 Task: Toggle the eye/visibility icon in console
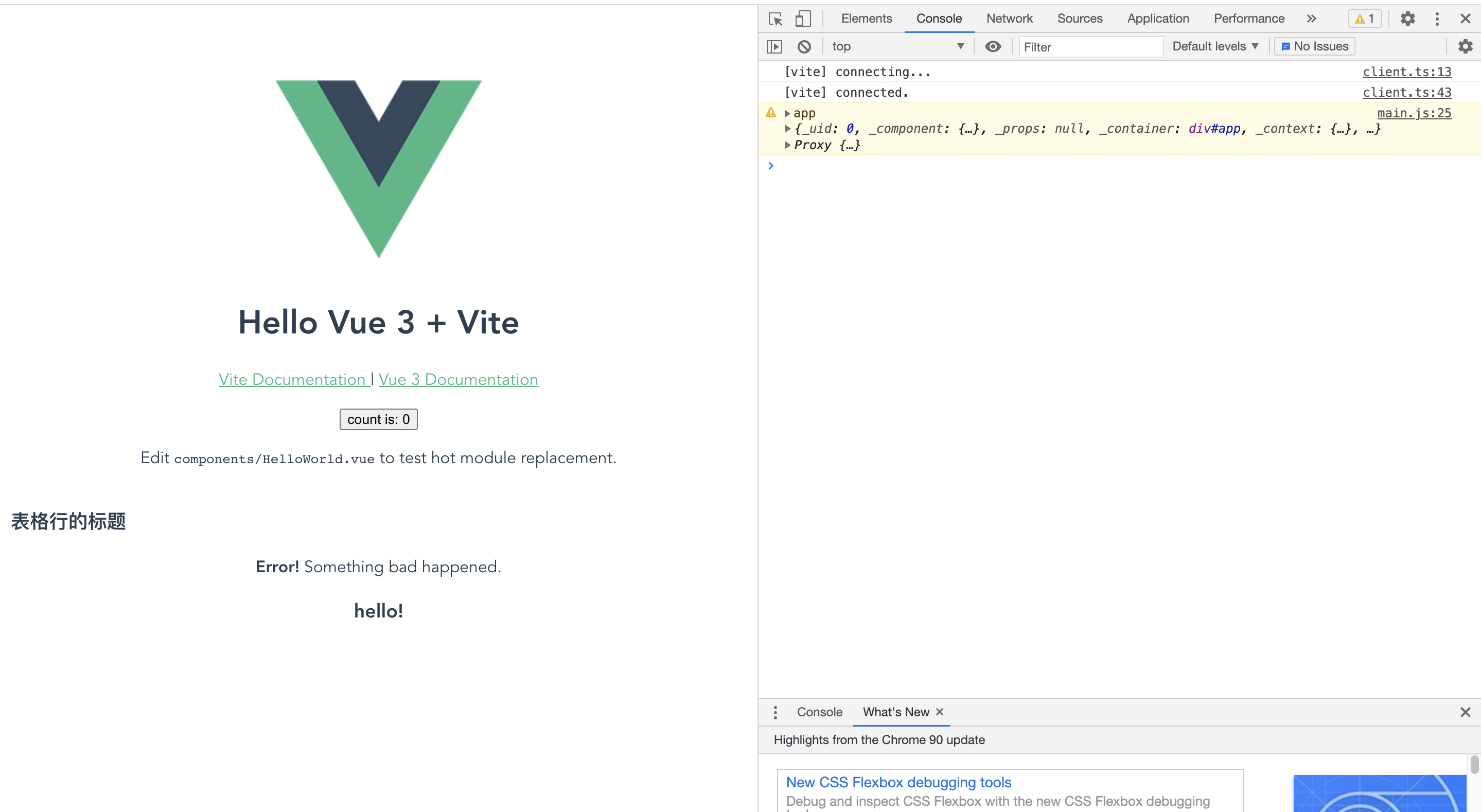pyautogui.click(x=992, y=46)
